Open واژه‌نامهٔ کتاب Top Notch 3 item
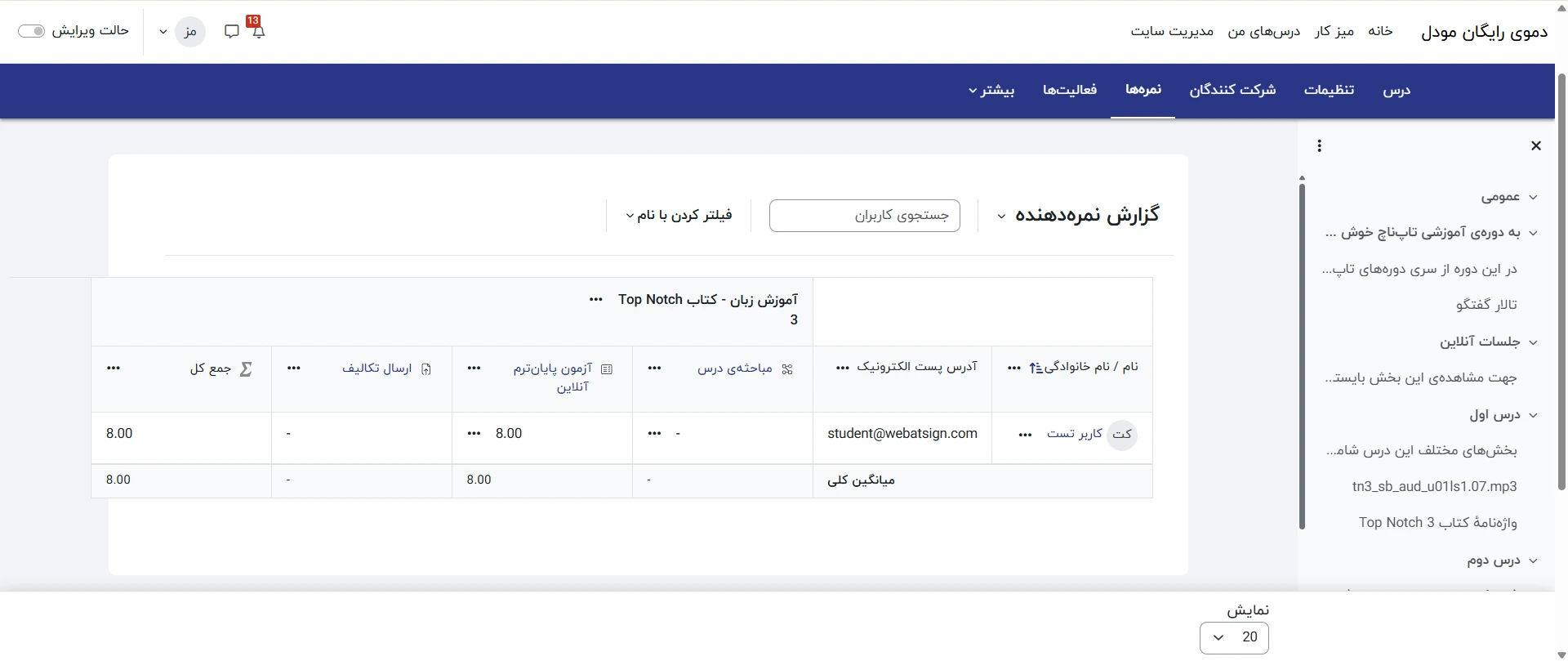Image resolution: width=1568 pixels, height=661 pixels. point(1438,523)
